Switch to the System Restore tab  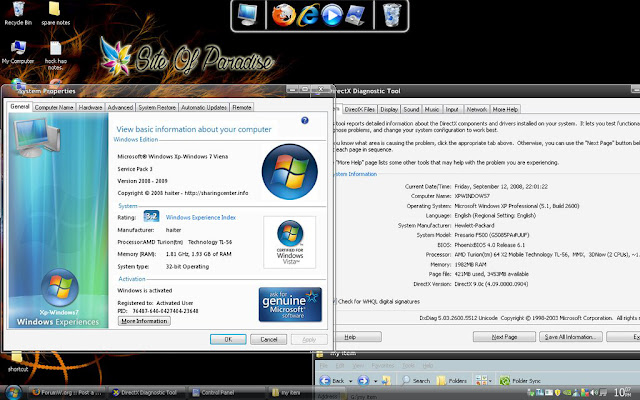157,107
